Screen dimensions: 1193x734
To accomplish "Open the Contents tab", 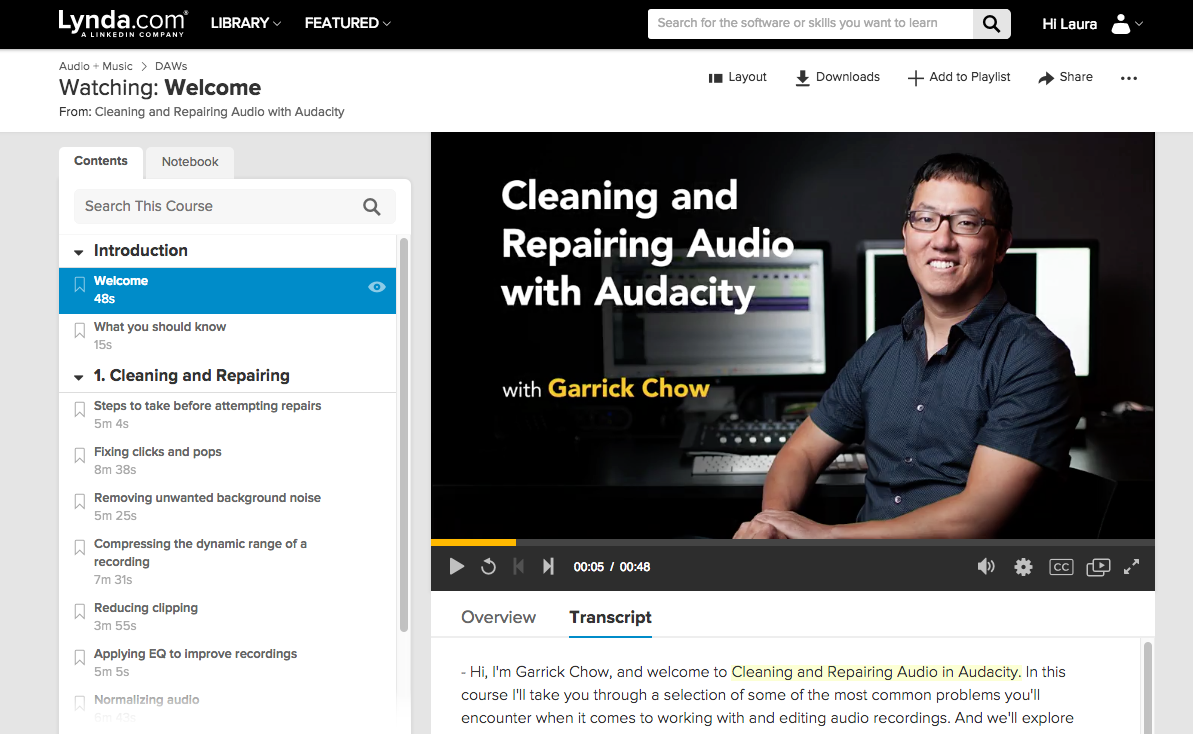I will pyautogui.click(x=100, y=161).
